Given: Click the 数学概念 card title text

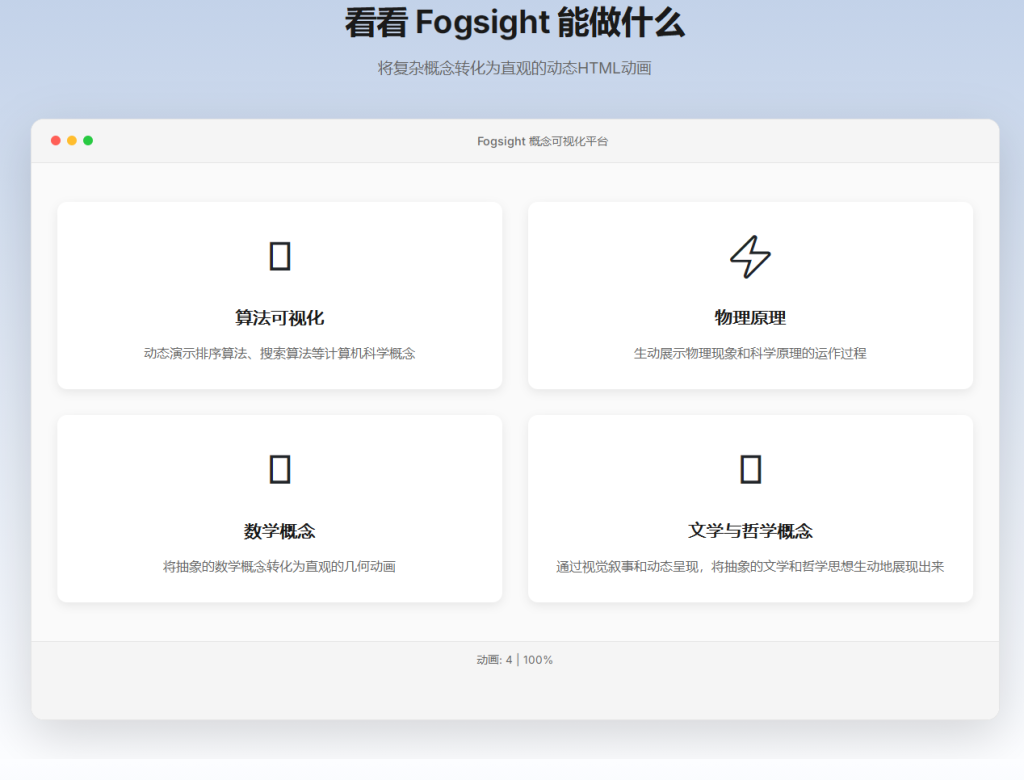Looking at the screenshot, I should tap(280, 531).
